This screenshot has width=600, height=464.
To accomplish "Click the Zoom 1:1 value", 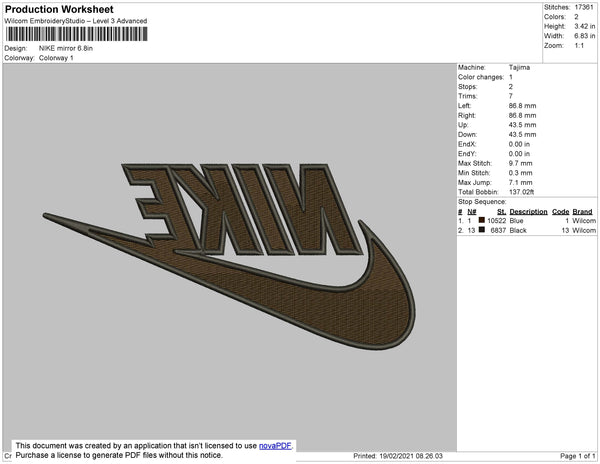I will (x=579, y=46).
